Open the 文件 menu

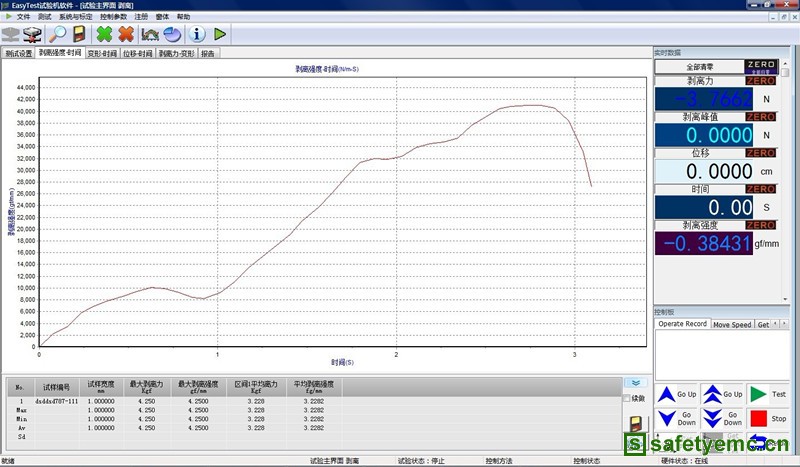tap(23, 17)
